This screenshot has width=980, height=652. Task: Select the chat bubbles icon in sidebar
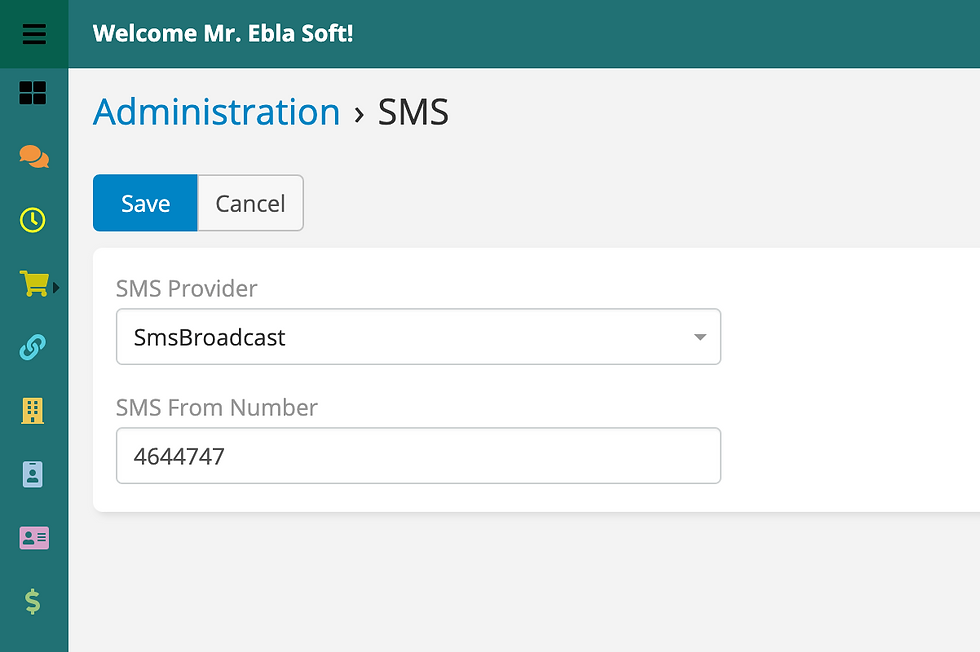(33, 156)
